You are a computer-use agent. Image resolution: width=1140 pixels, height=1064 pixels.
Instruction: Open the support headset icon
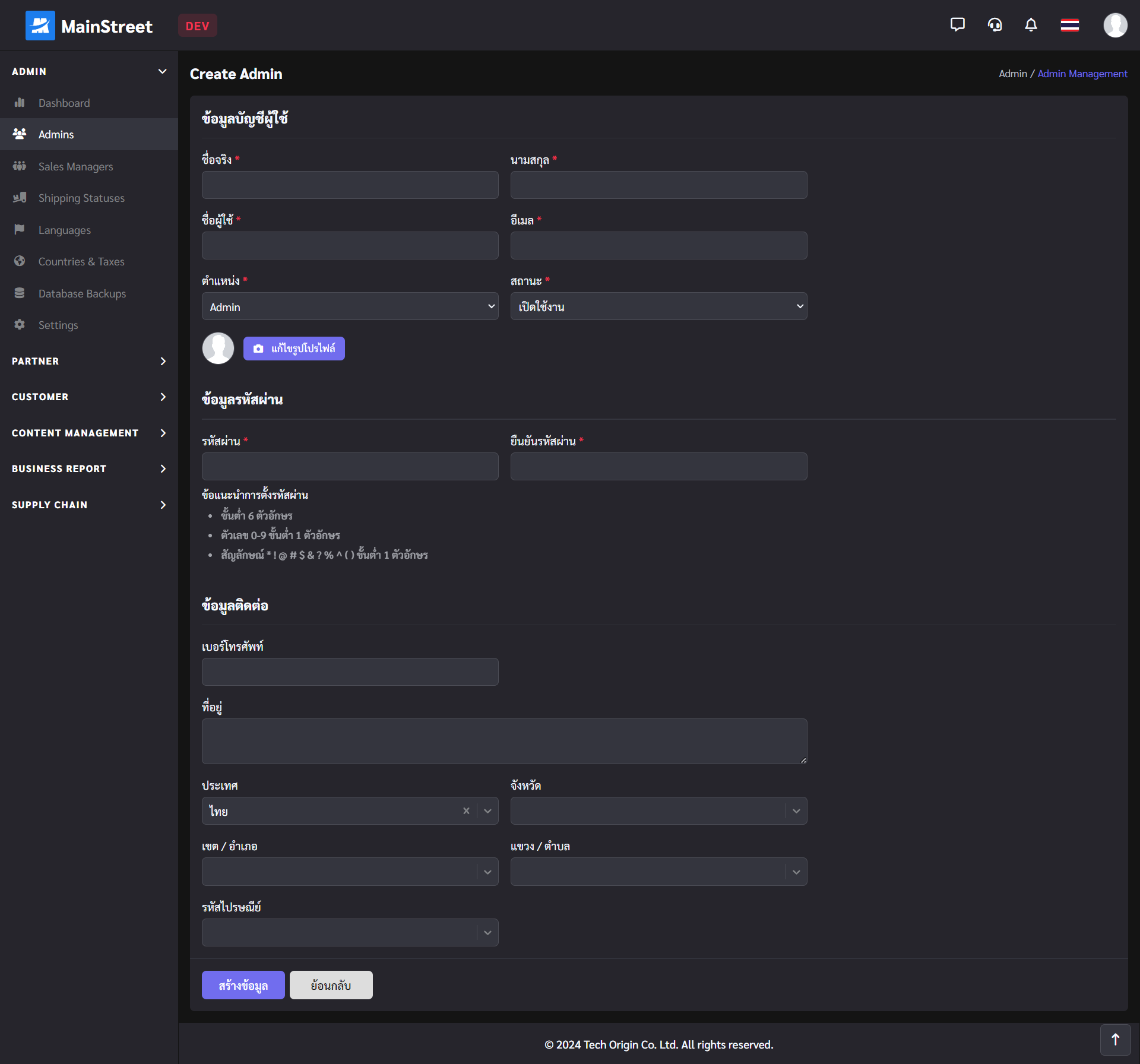(x=995, y=25)
